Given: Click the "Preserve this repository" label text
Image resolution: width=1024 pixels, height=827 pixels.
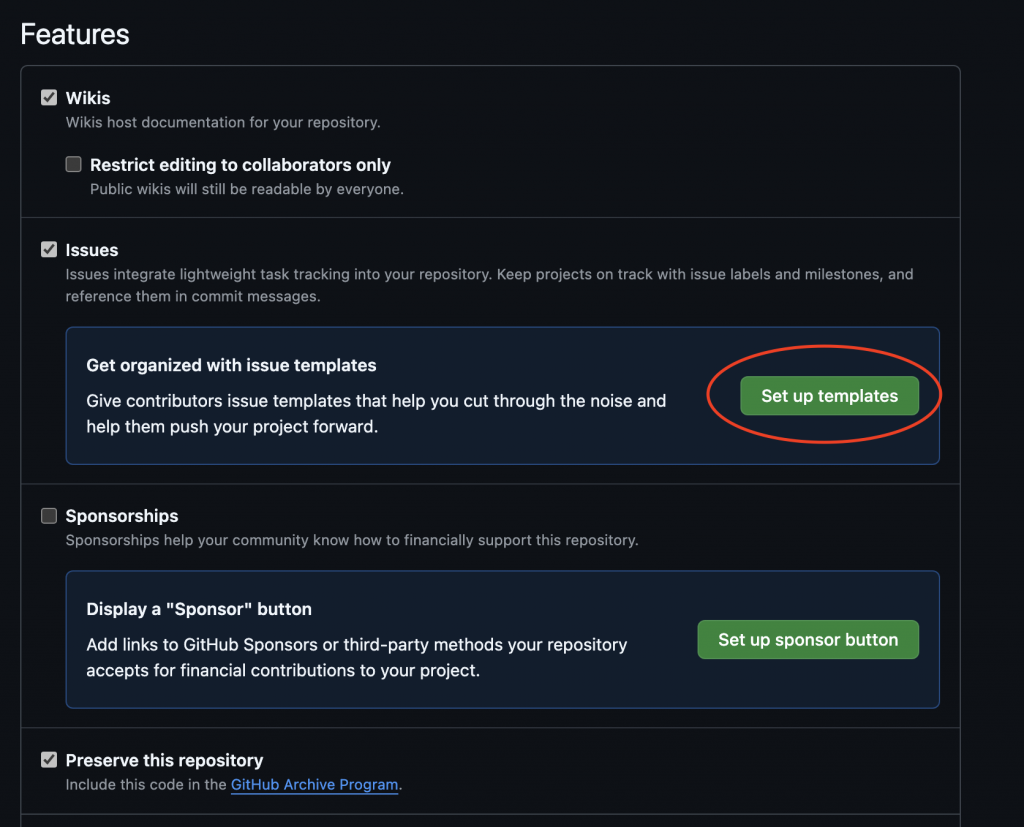Looking at the screenshot, I should tap(164, 760).
